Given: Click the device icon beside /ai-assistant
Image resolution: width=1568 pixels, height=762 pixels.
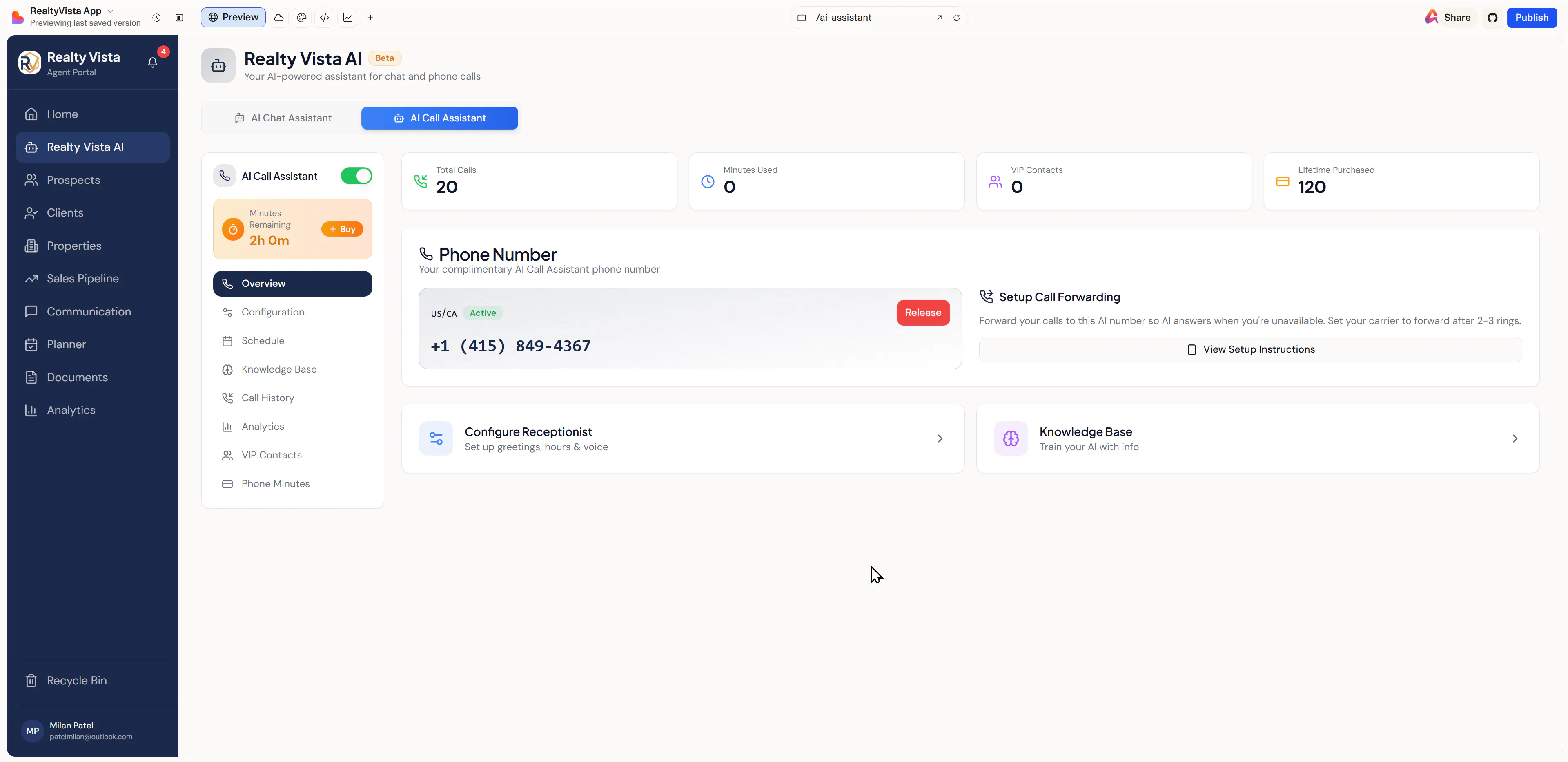Looking at the screenshot, I should [x=802, y=18].
